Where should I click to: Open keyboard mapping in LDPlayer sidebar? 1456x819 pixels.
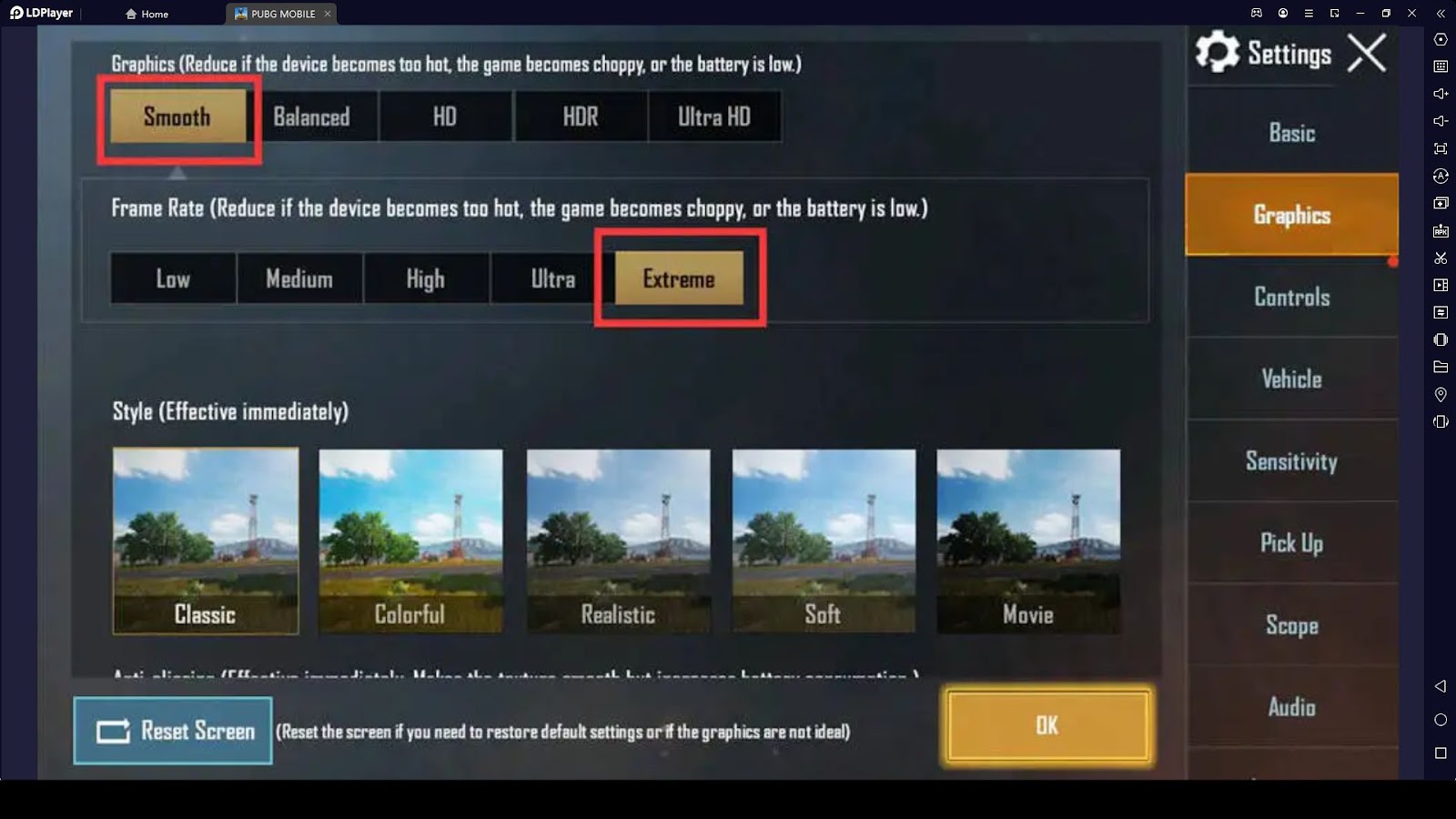(x=1441, y=66)
